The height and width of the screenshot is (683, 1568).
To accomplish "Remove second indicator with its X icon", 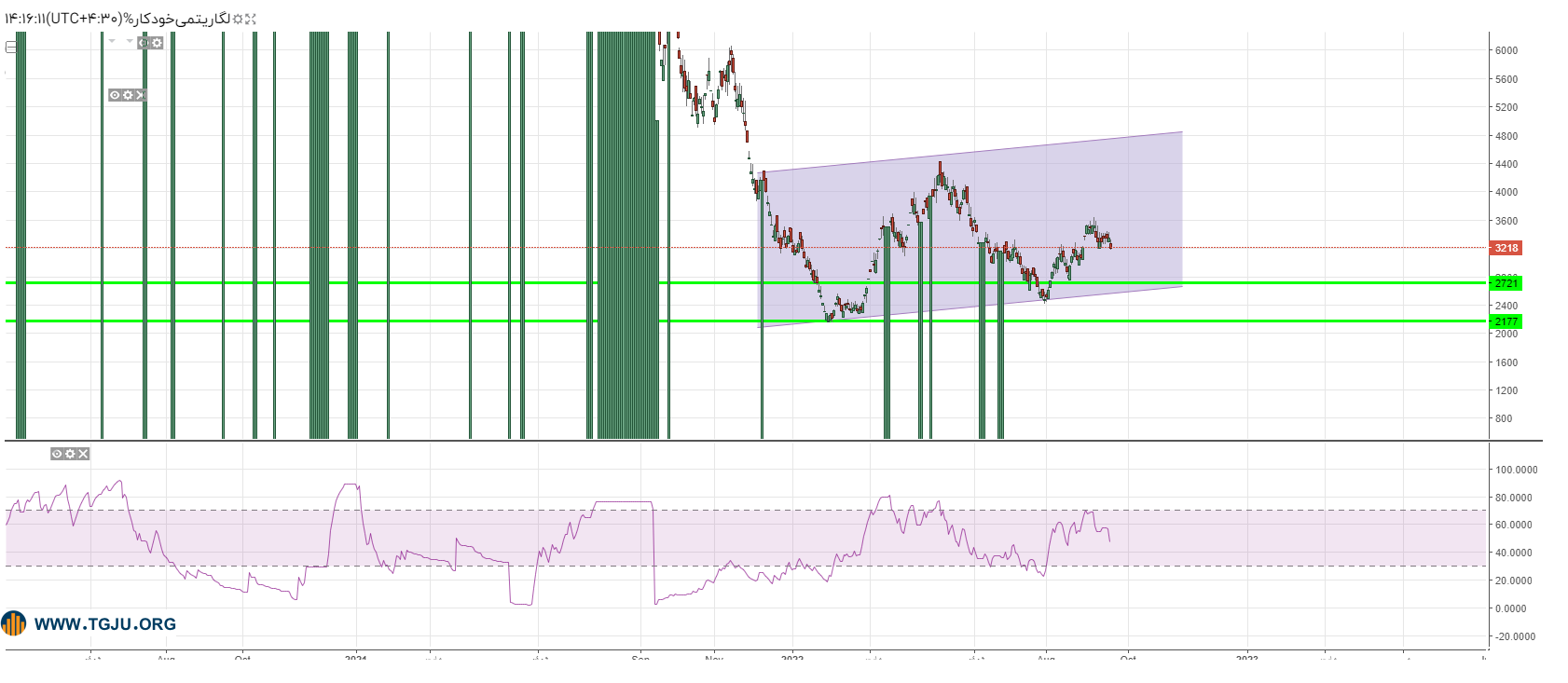I will coord(140,95).
